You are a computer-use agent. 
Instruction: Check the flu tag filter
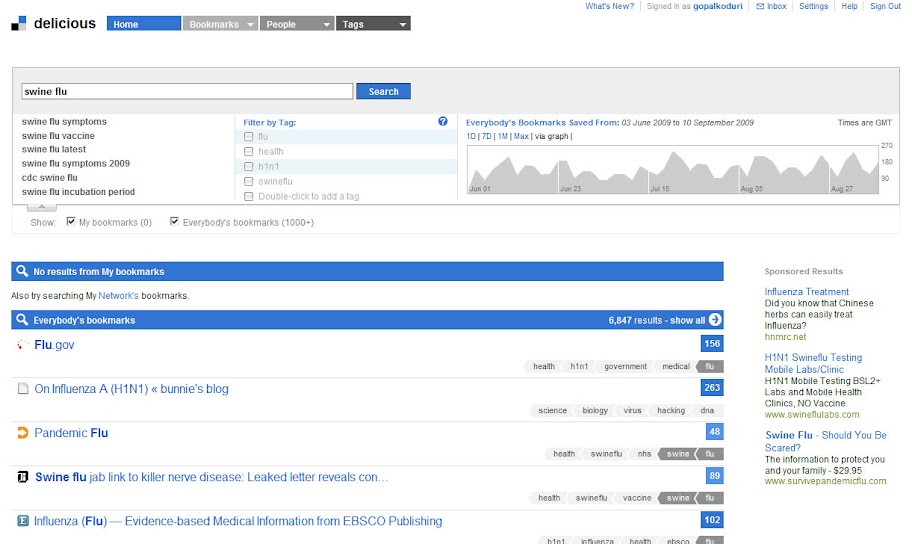pos(249,137)
